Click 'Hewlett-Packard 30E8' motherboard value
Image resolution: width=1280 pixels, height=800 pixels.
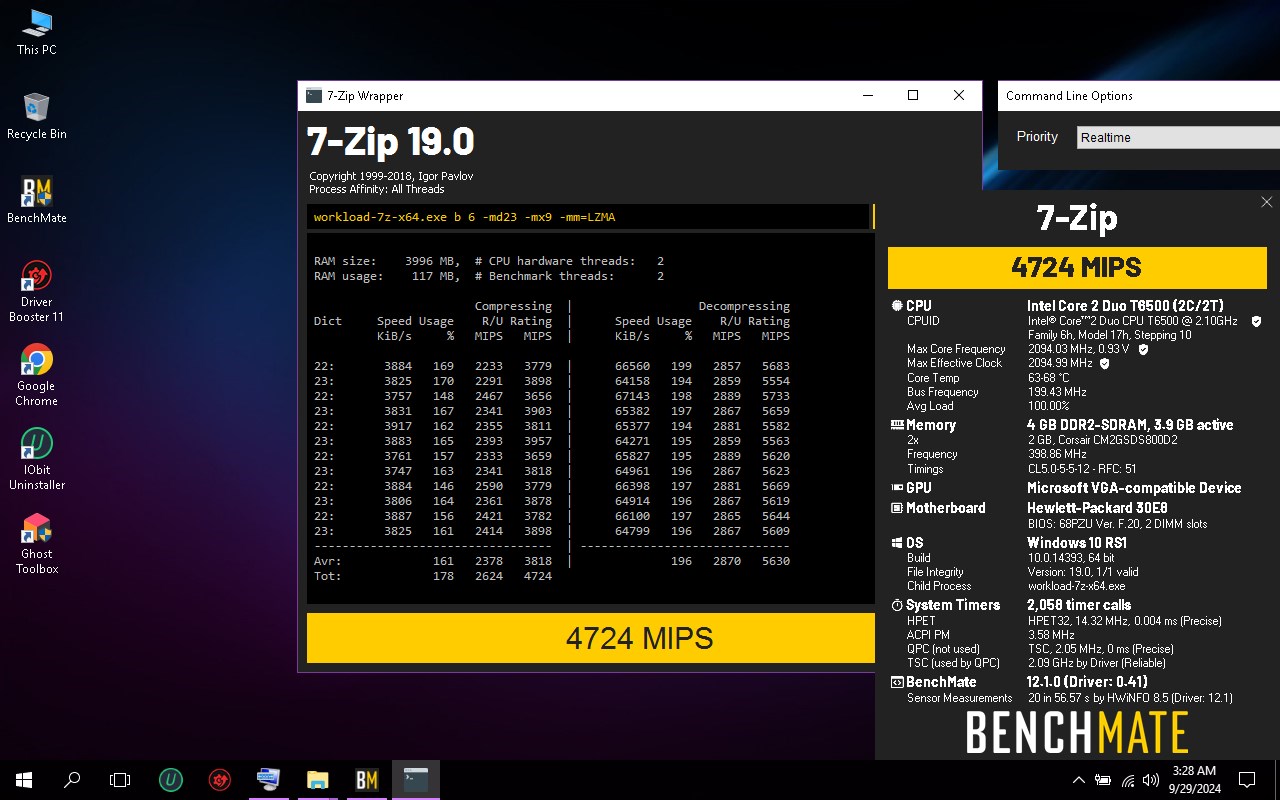[x=1097, y=508]
